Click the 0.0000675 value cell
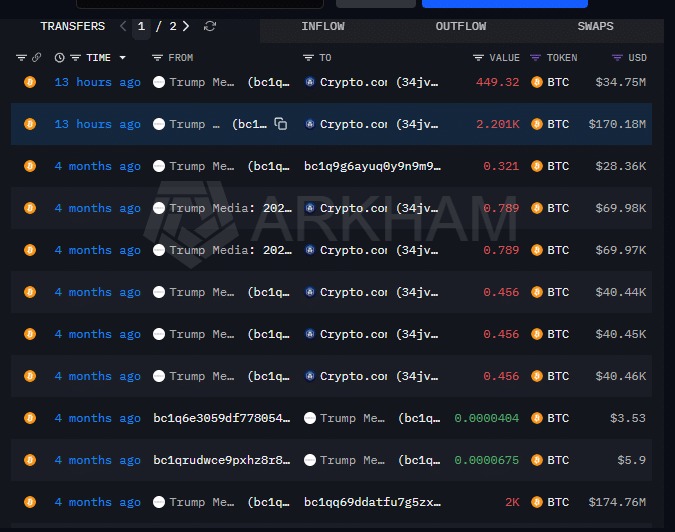The image size is (675, 532). [487, 460]
